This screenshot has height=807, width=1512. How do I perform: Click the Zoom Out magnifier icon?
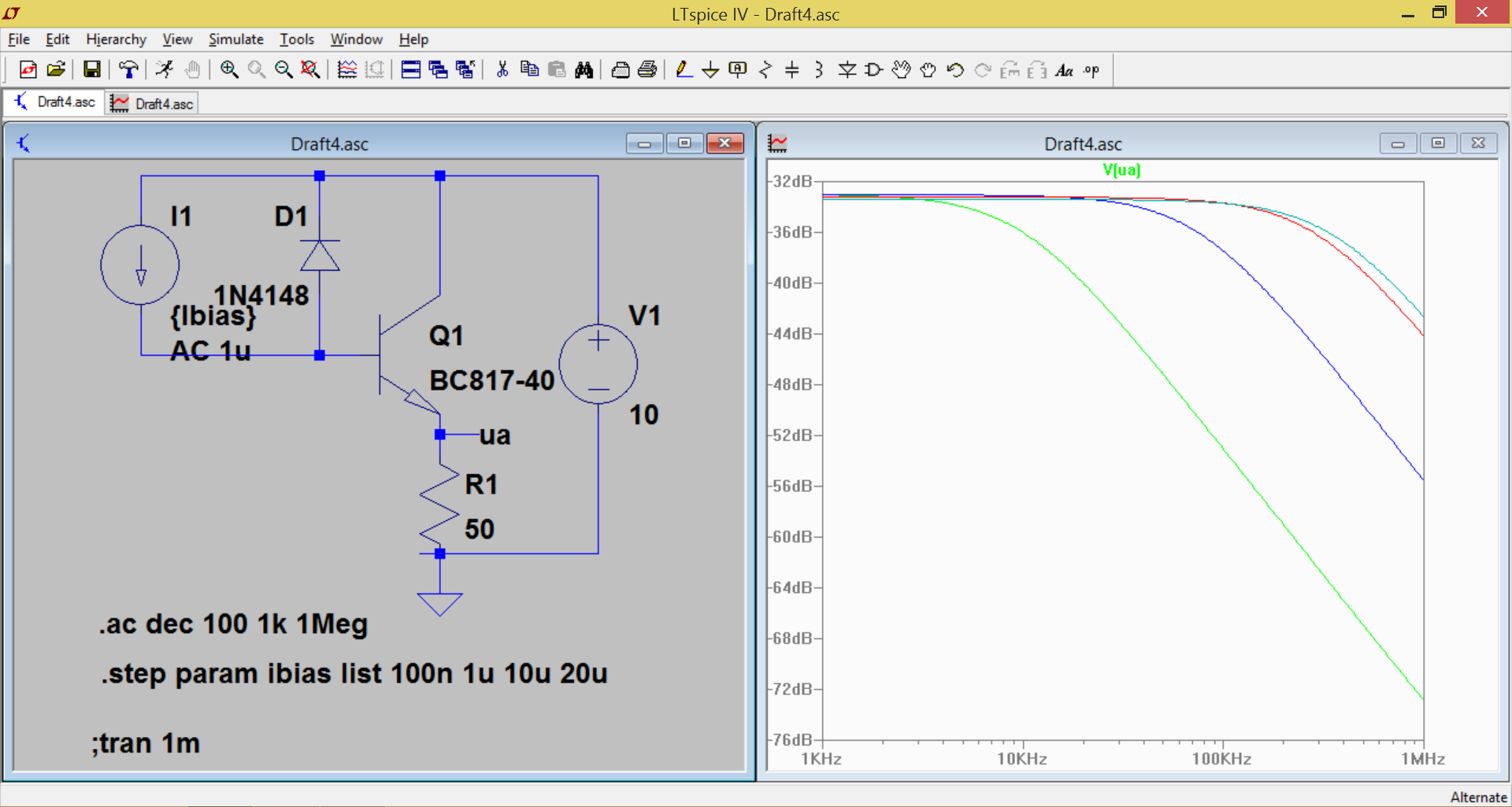click(283, 70)
